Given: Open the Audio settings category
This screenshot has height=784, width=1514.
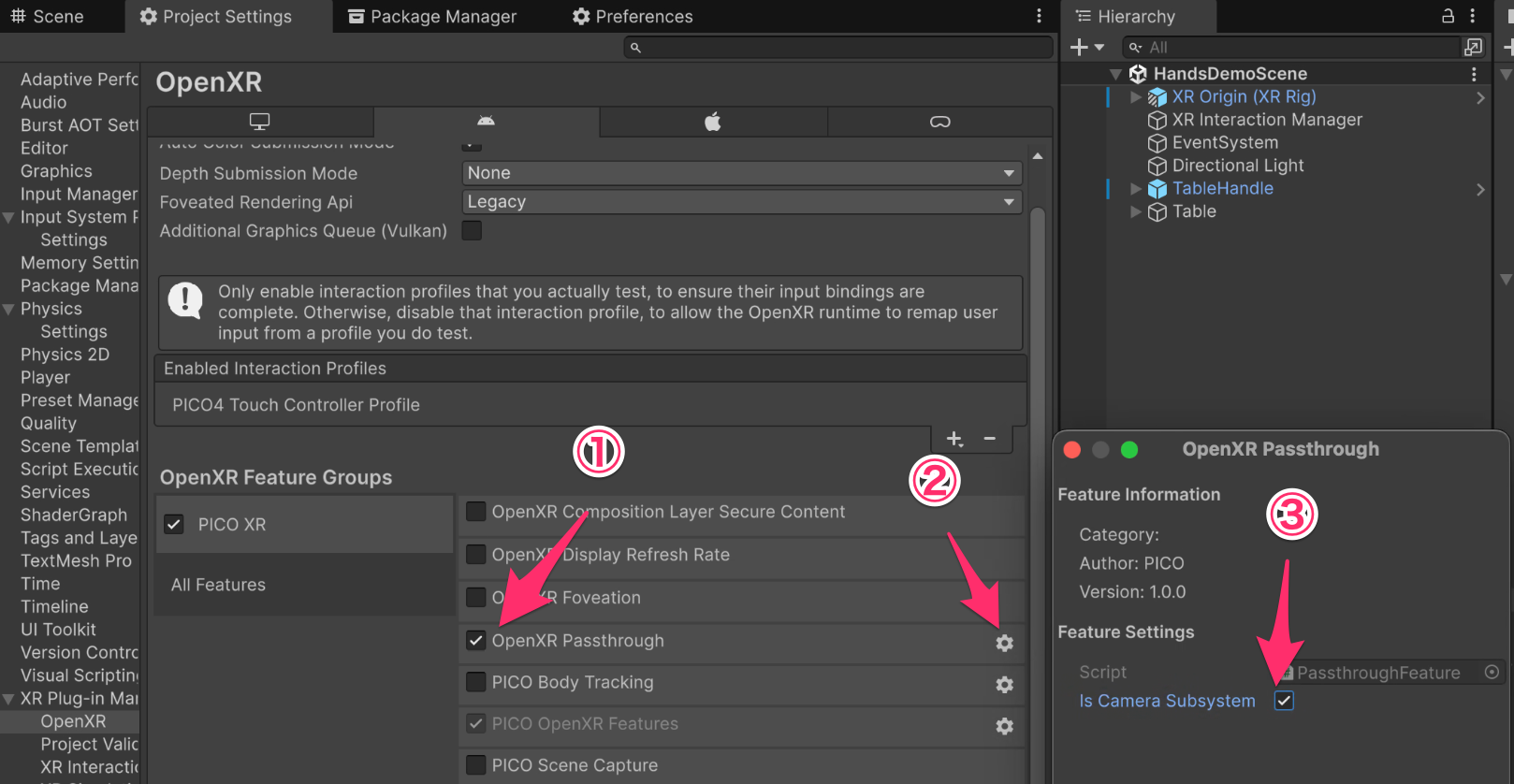Looking at the screenshot, I should pos(44,102).
